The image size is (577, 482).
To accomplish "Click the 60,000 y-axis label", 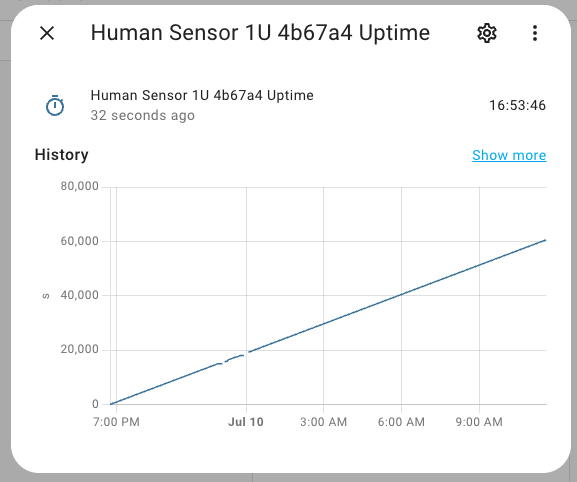I will [80, 241].
